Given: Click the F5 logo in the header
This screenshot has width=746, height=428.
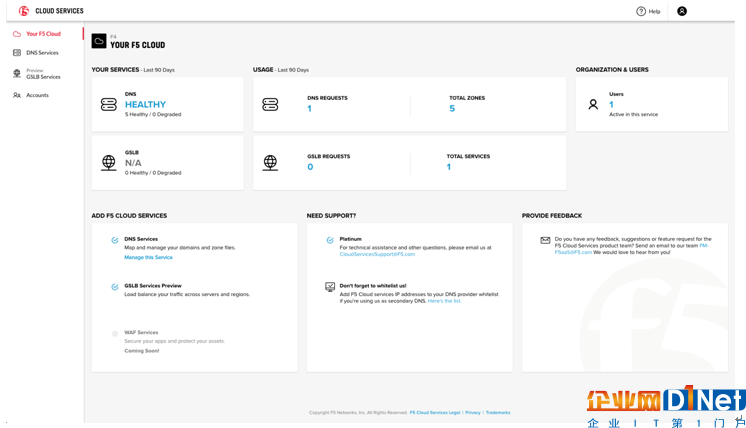Looking at the screenshot, I should point(24,10).
